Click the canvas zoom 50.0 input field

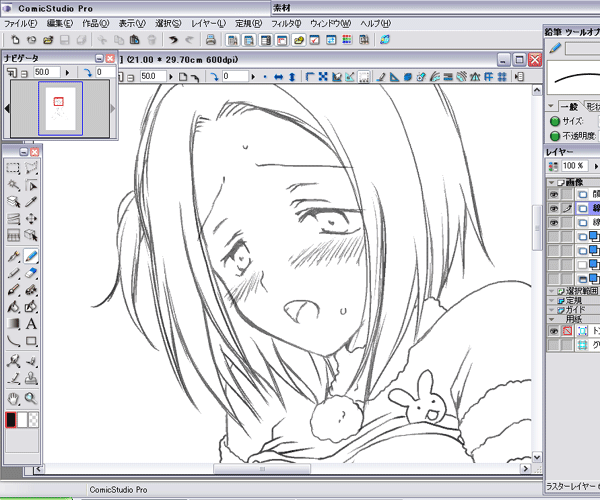[153, 77]
